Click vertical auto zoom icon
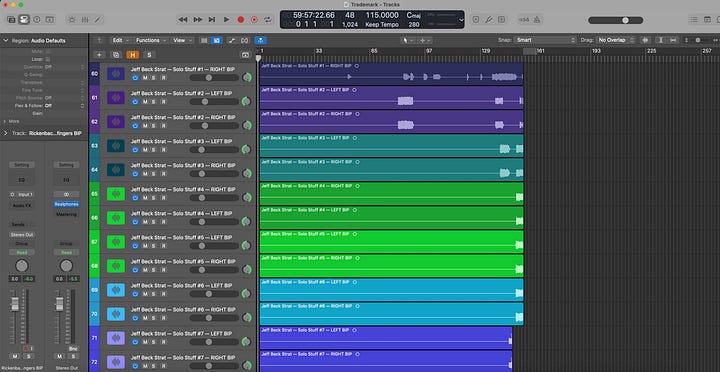 coord(661,40)
